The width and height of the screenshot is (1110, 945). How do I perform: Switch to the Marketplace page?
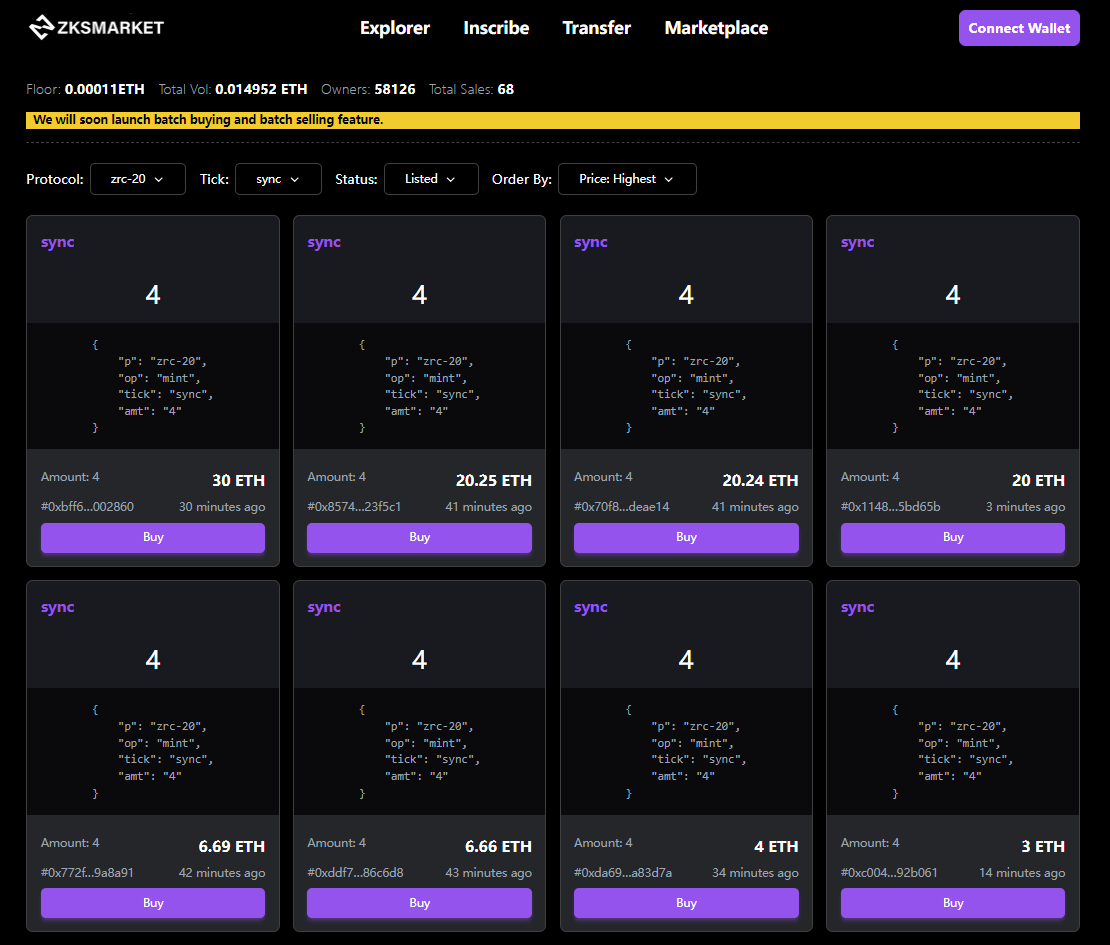tap(716, 28)
